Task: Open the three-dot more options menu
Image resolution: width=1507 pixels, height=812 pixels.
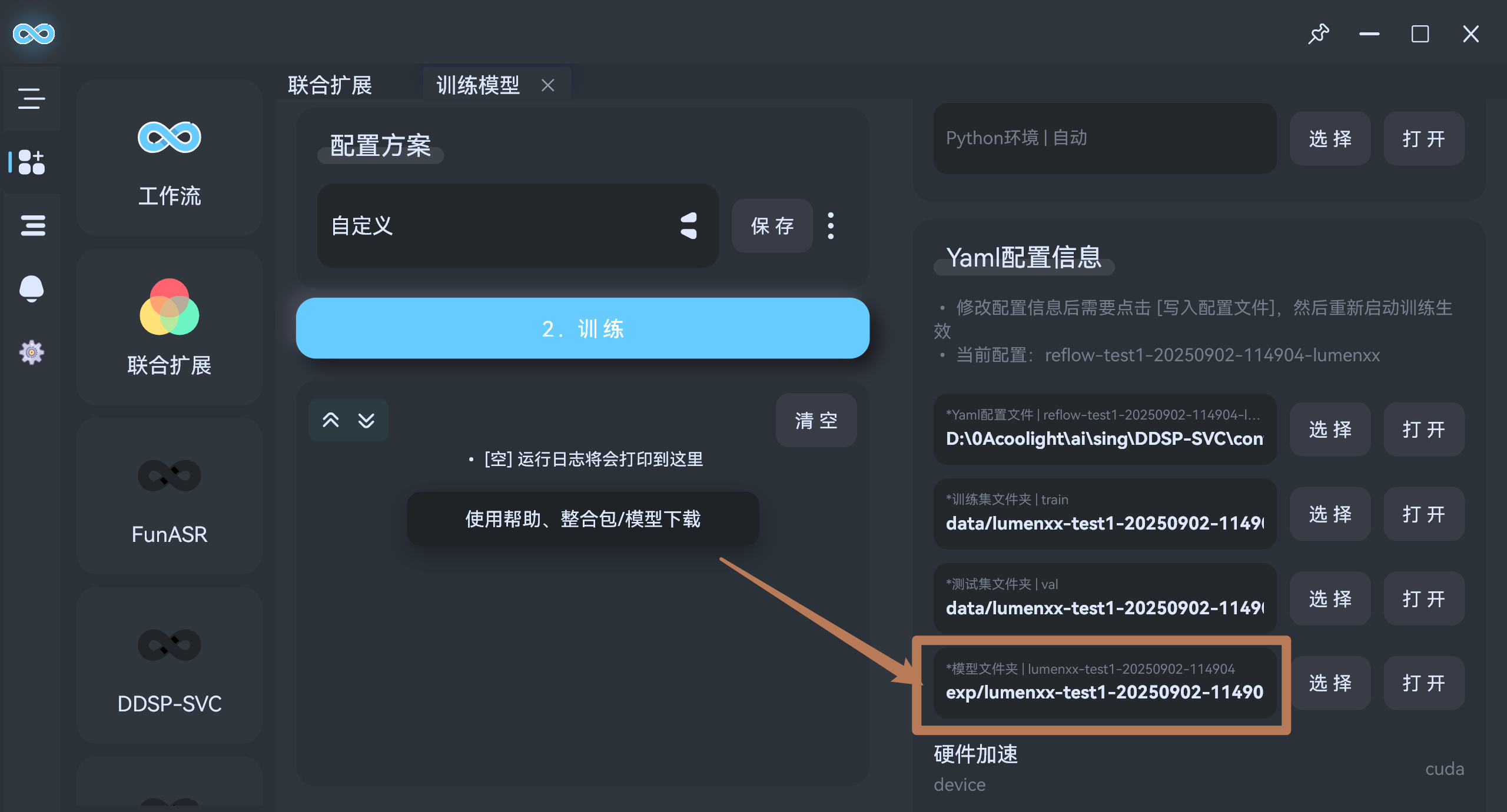Action: click(831, 226)
